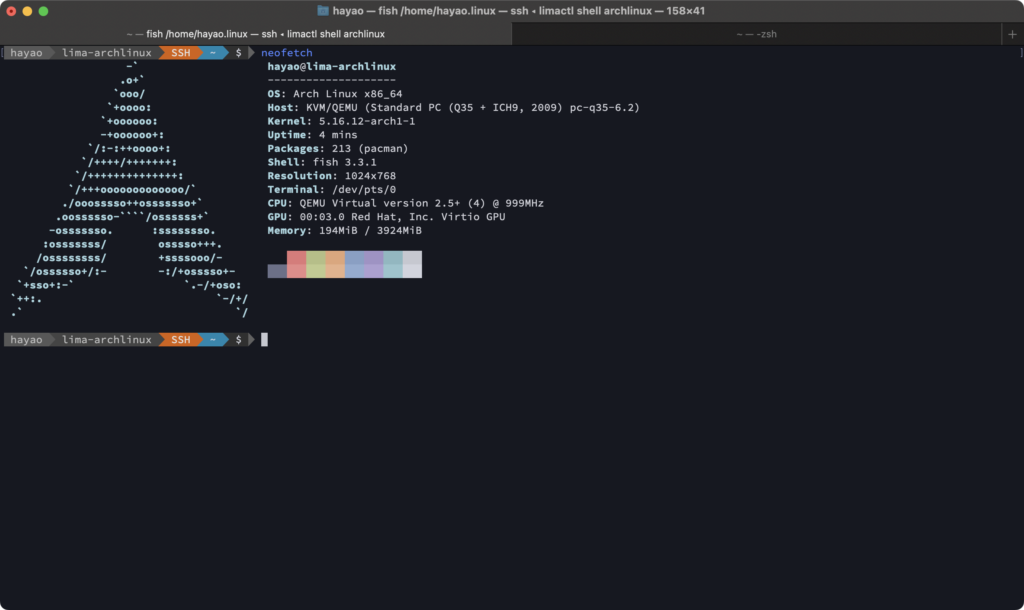Click the folder icon in the window title
Viewport: 1024px width, 610px height.
pos(323,10)
